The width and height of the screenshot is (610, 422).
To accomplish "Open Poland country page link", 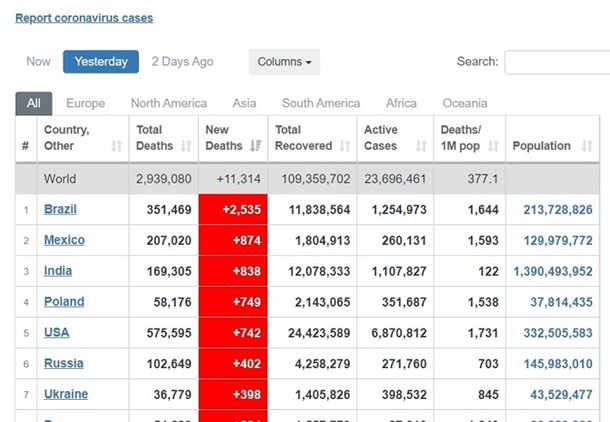I will pyautogui.click(x=64, y=302).
